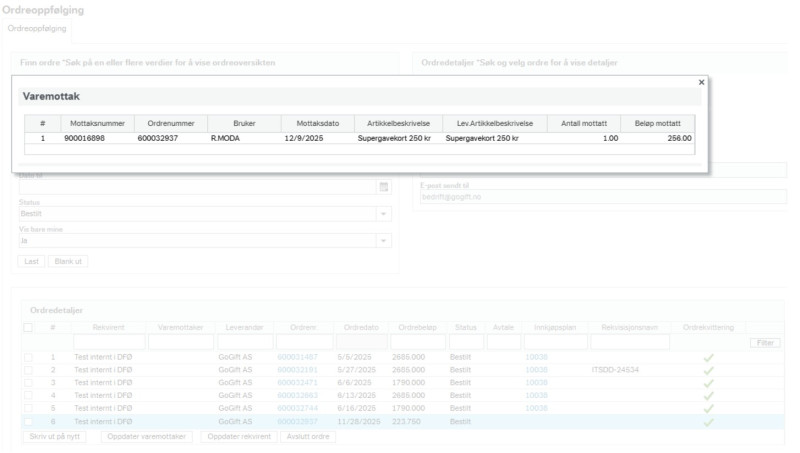Focus the Varemottaker filter input
800x453 pixels.
[181, 342]
